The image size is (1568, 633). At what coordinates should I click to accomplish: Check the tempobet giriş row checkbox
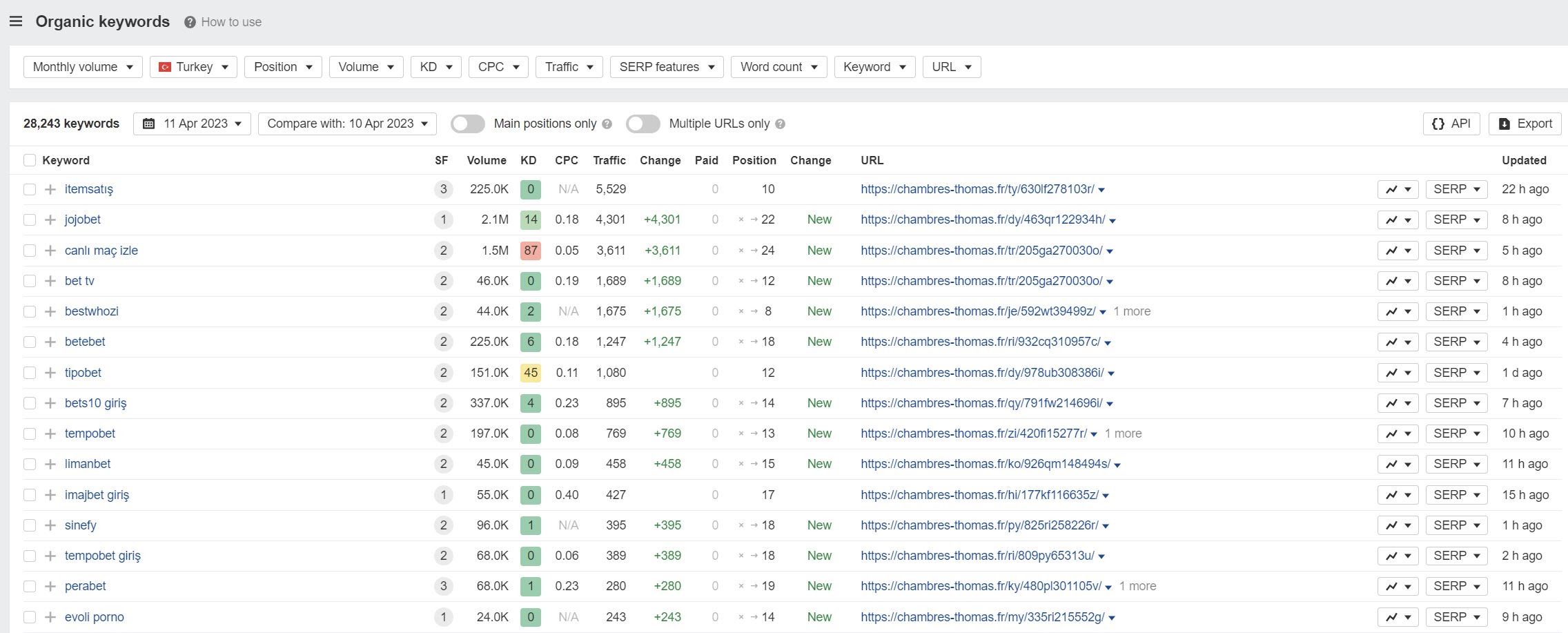click(x=29, y=556)
